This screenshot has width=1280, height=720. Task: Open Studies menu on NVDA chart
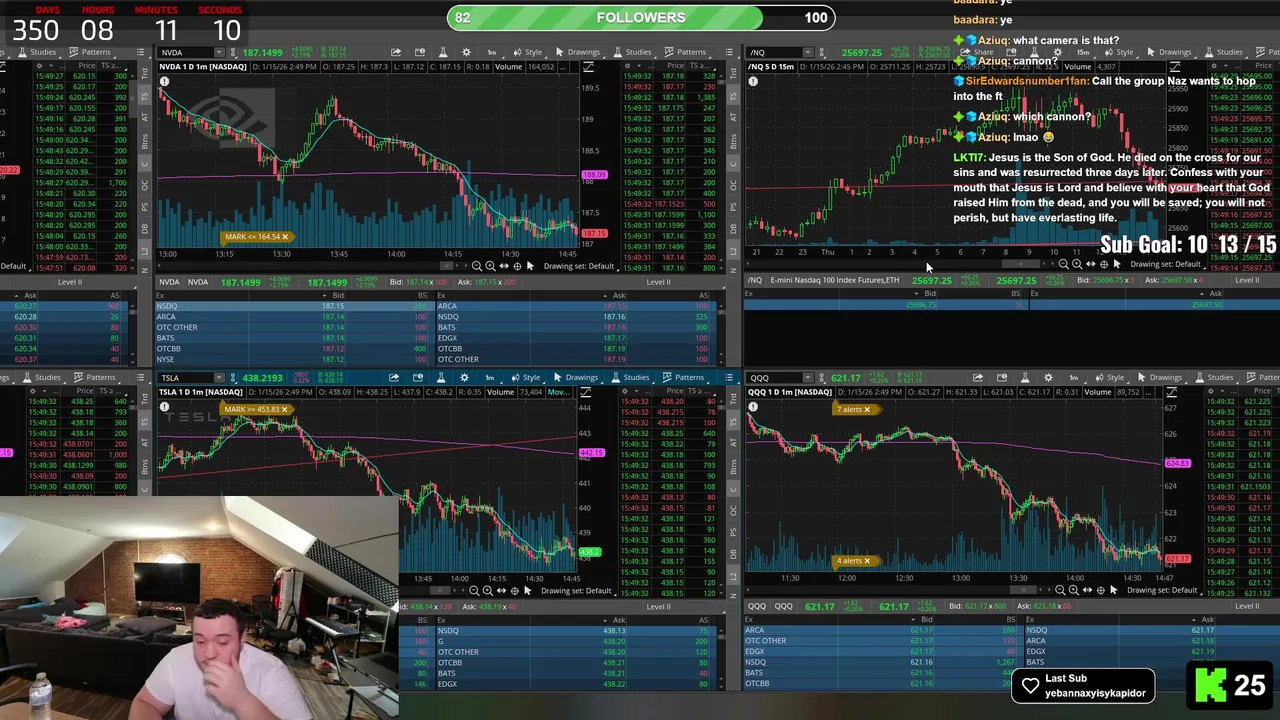tap(632, 52)
